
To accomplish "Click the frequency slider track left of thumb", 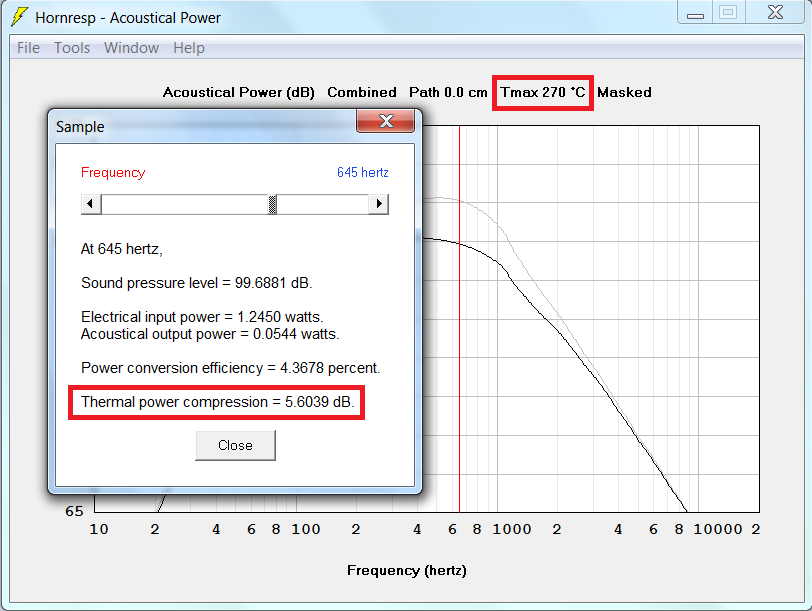I will tap(184, 204).
